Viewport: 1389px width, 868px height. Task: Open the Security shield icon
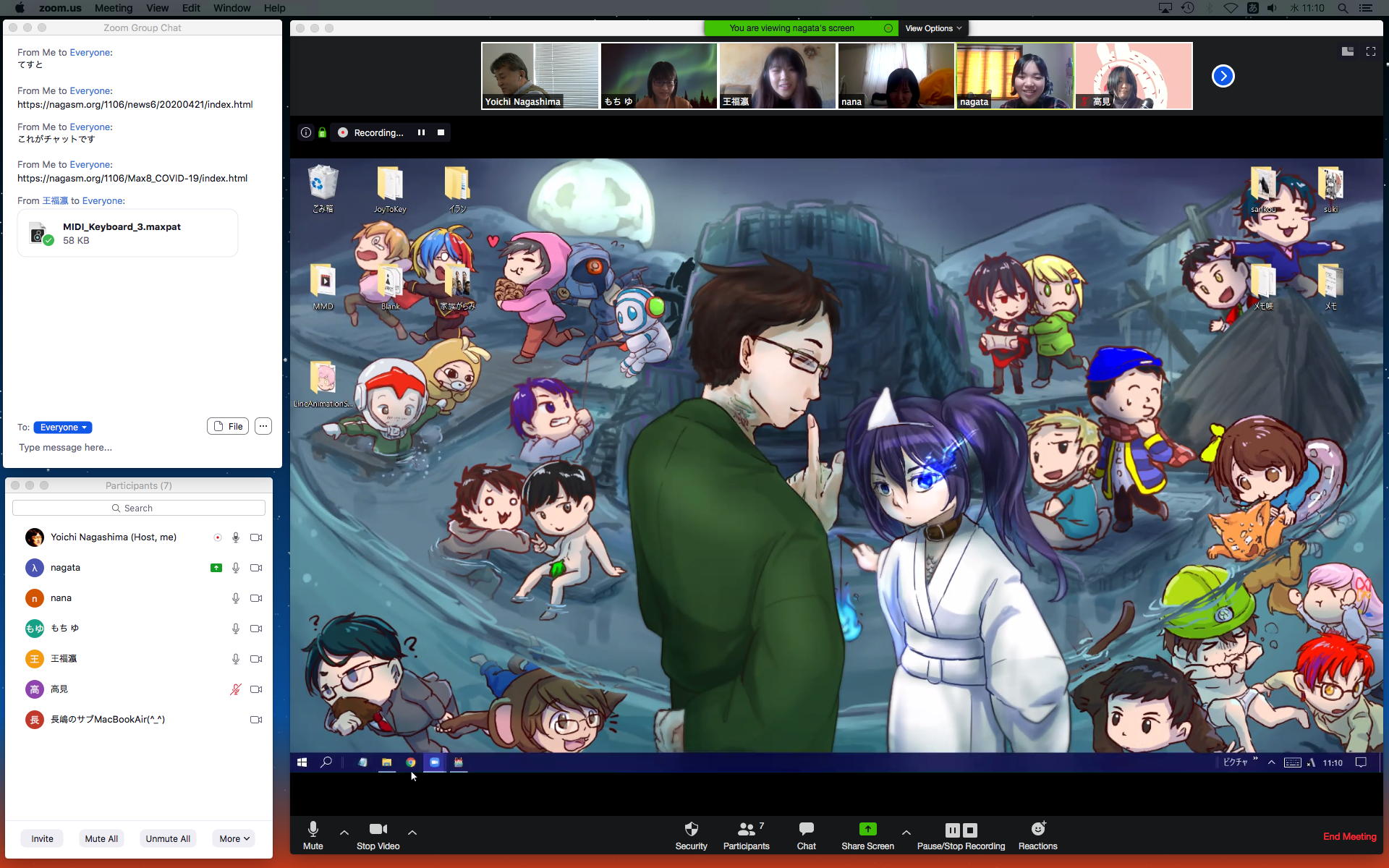click(691, 830)
